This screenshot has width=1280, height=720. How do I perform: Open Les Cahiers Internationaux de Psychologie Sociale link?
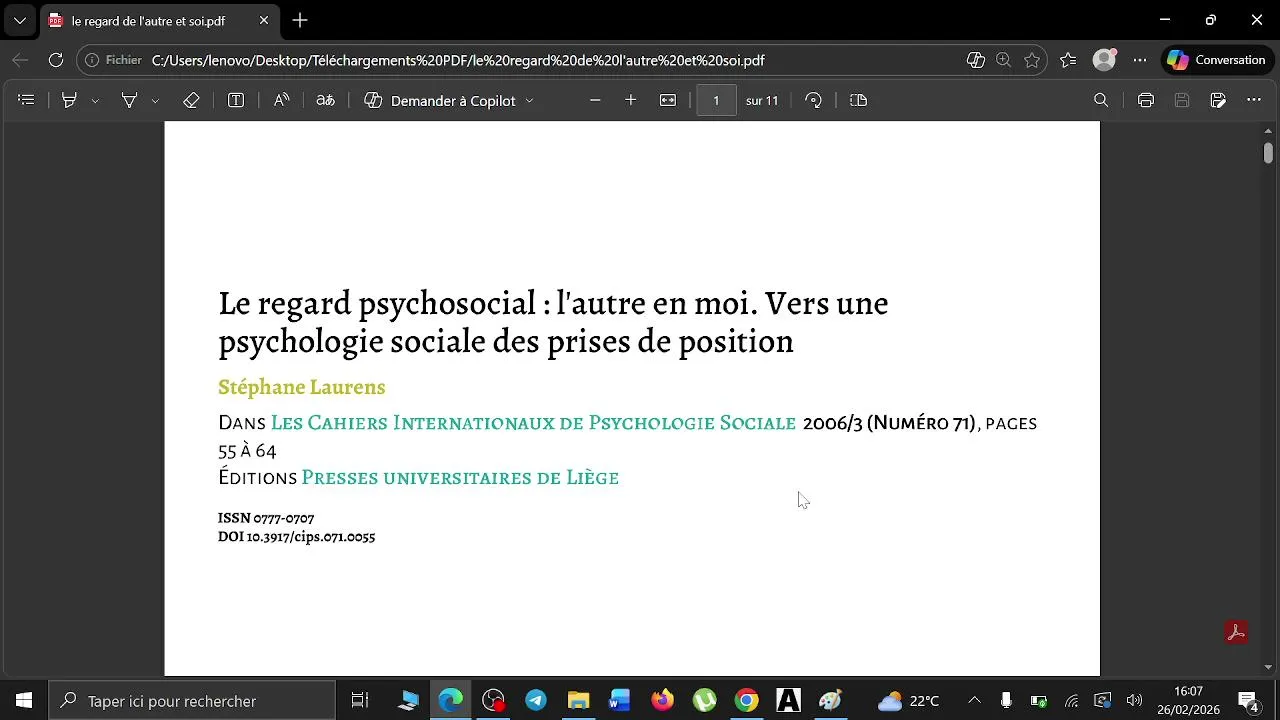tap(533, 423)
